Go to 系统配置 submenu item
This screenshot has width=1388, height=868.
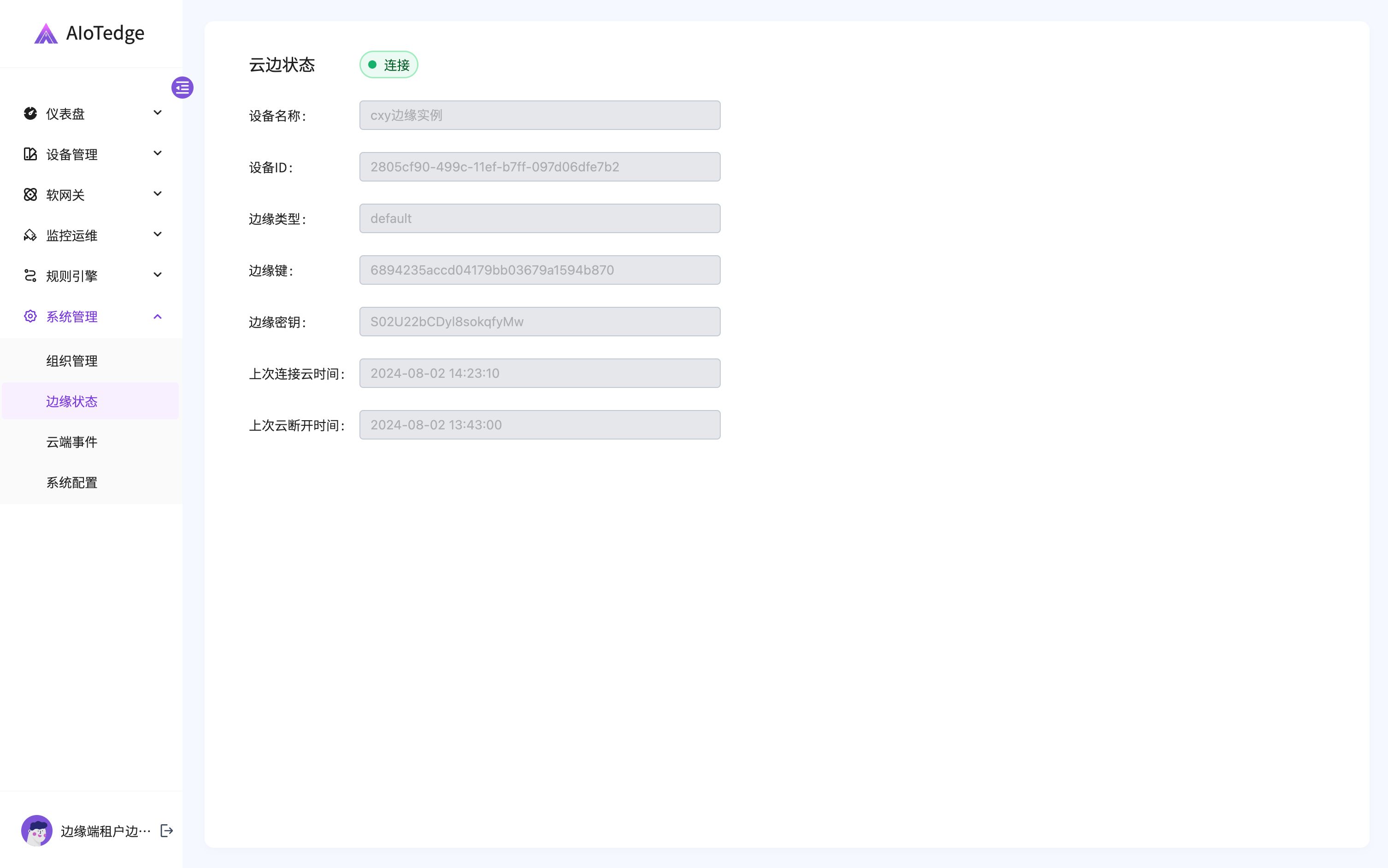pos(72,483)
